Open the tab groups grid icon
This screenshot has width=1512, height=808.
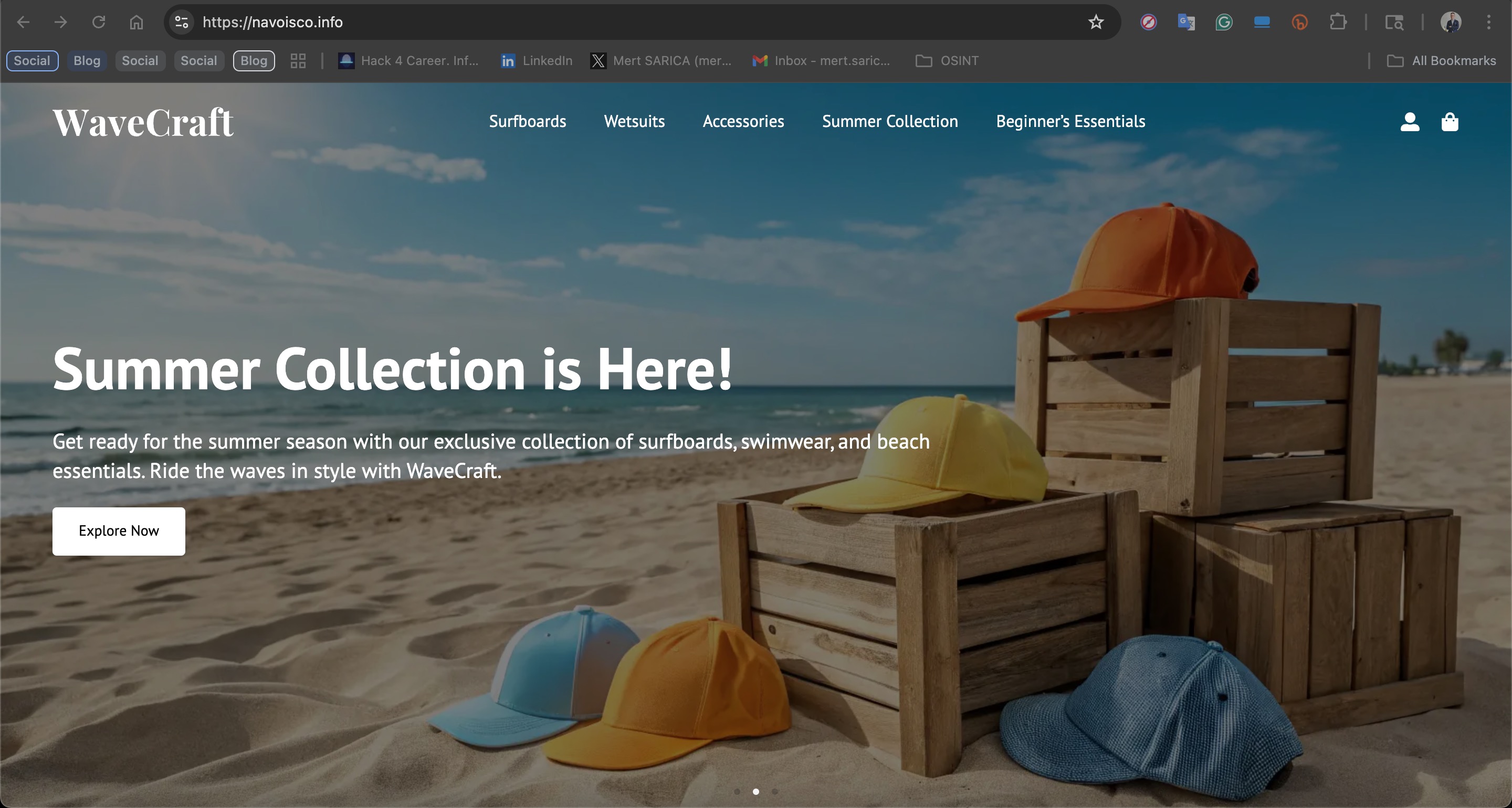tap(298, 60)
